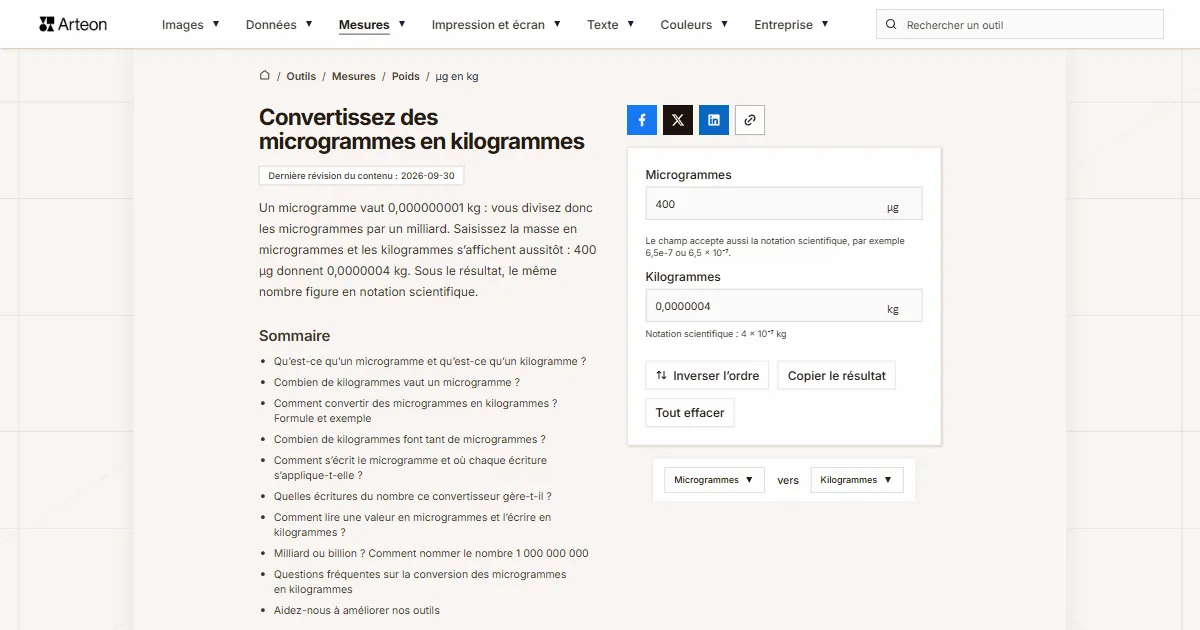Open the Poids breadcrumb link
The image size is (1200, 630).
pos(406,76)
